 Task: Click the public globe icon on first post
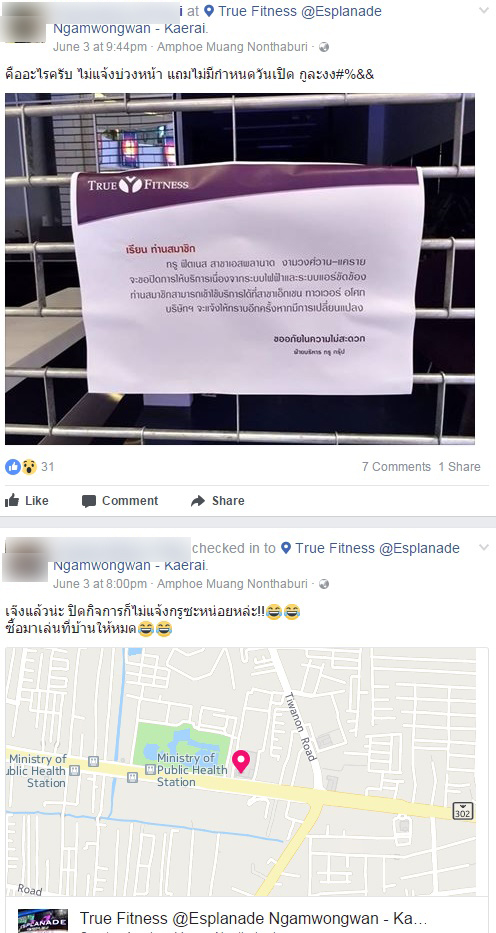click(324, 47)
